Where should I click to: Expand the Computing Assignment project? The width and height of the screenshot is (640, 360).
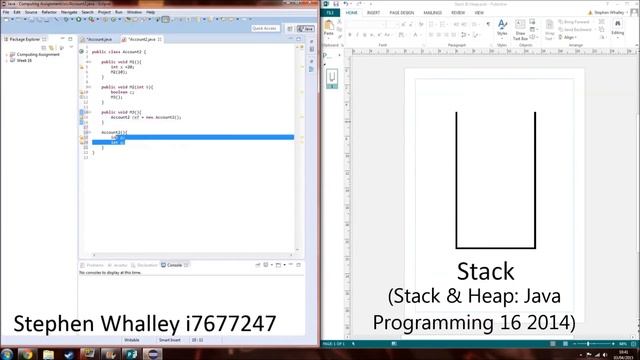[7, 54]
